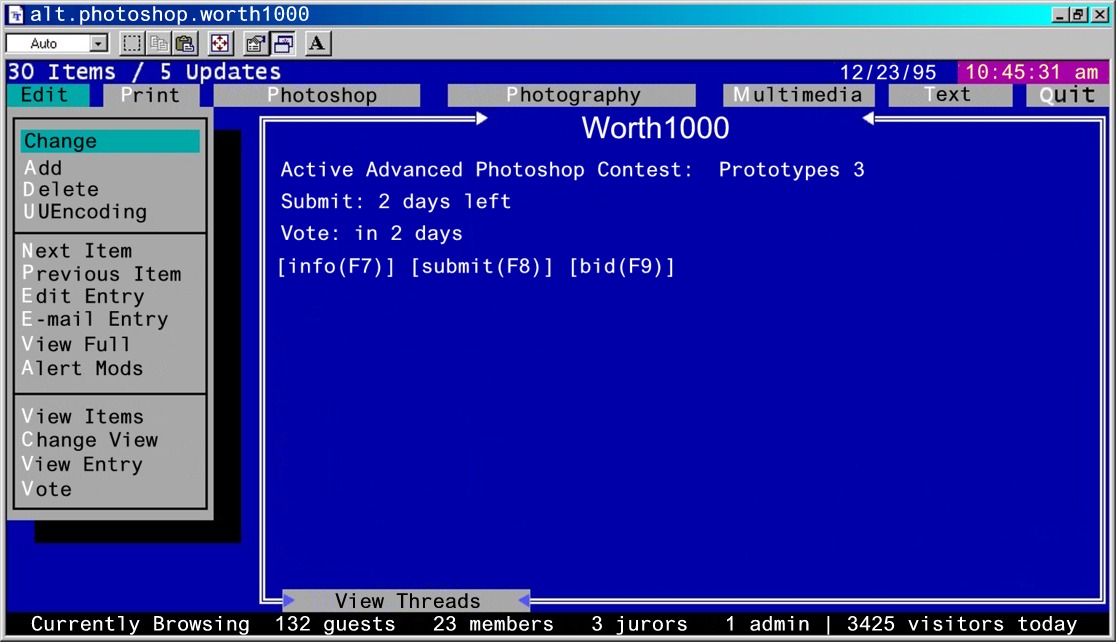Select Change View menu entry

tap(90, 440)
